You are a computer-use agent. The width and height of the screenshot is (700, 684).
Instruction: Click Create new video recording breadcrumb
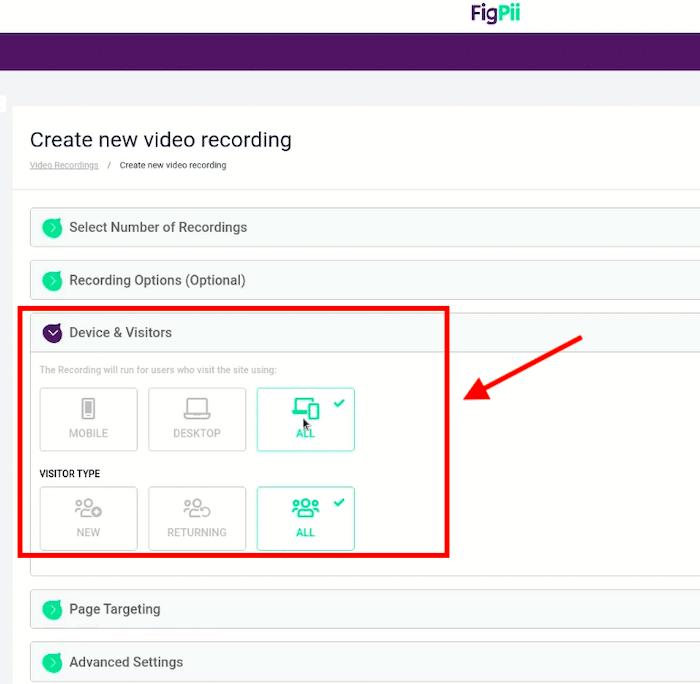(173, 165)
